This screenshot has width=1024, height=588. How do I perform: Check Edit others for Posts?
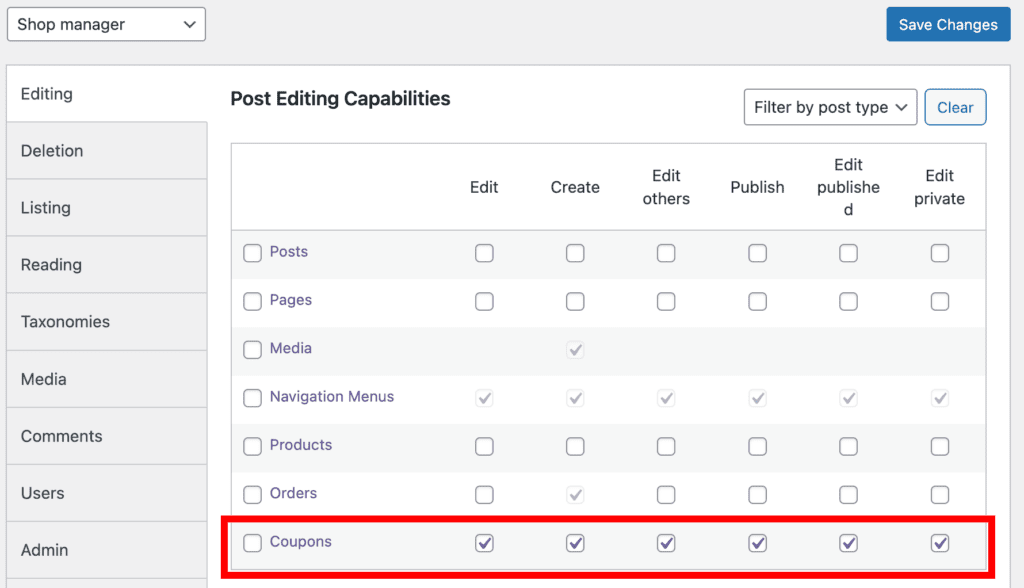coord(666,253)
